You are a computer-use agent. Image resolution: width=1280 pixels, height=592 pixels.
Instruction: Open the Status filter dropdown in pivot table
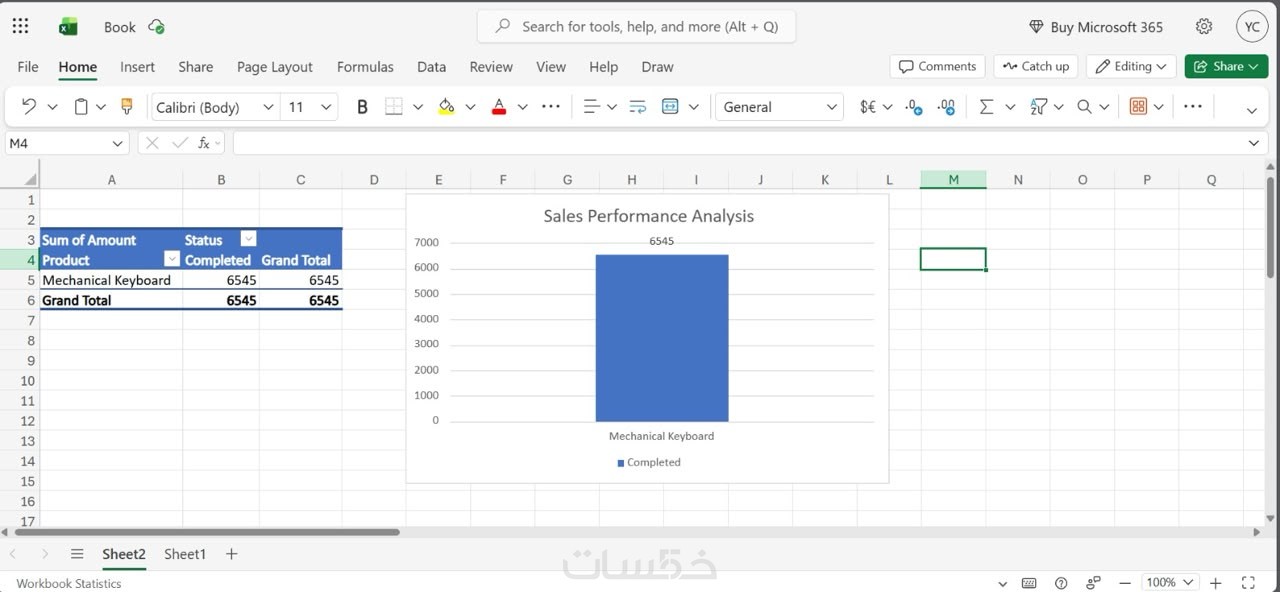pos(249,239)
